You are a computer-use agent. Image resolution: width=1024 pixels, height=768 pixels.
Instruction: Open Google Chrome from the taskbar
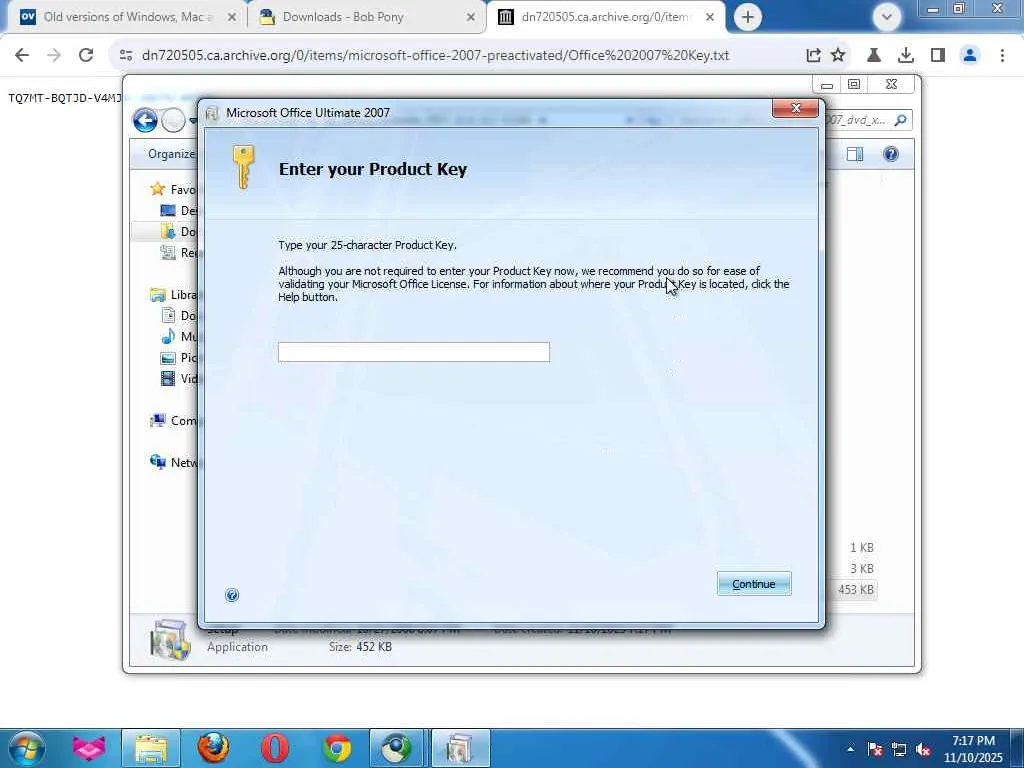point(337,748)
